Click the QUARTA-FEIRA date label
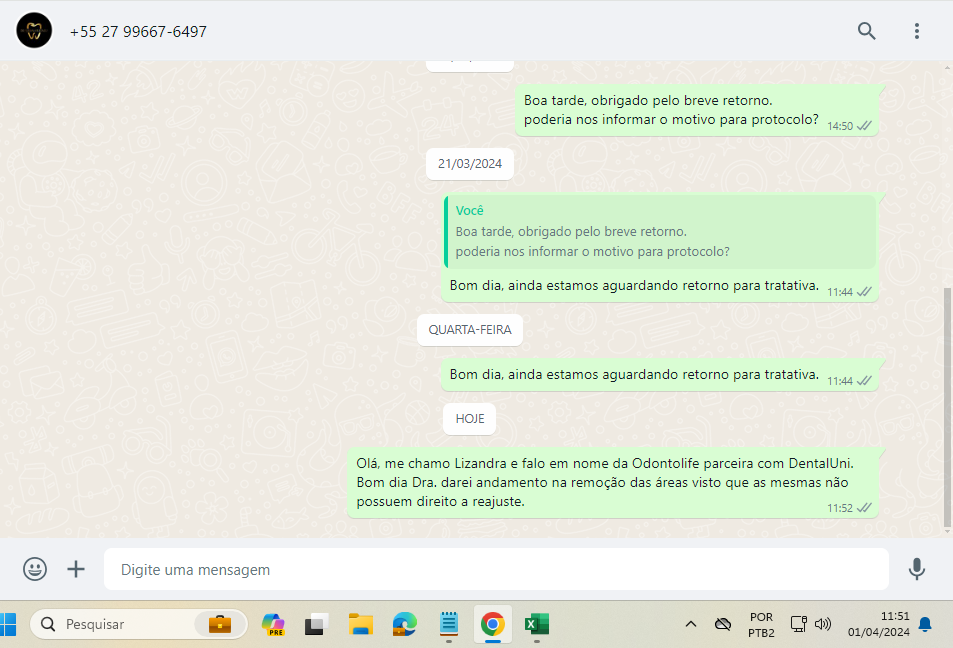 470,329
